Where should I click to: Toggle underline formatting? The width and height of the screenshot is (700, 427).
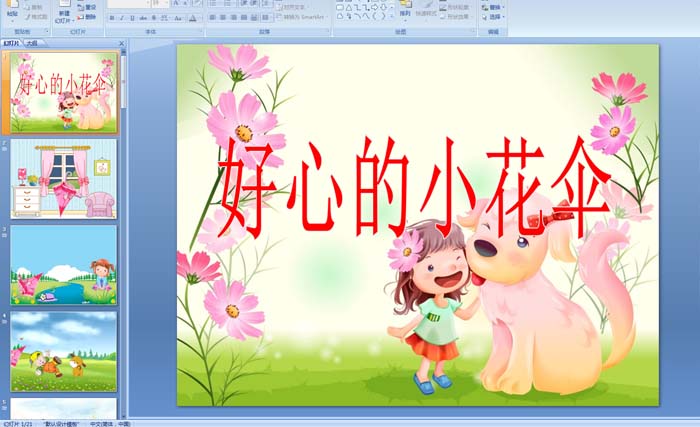[x=132, y=18]
